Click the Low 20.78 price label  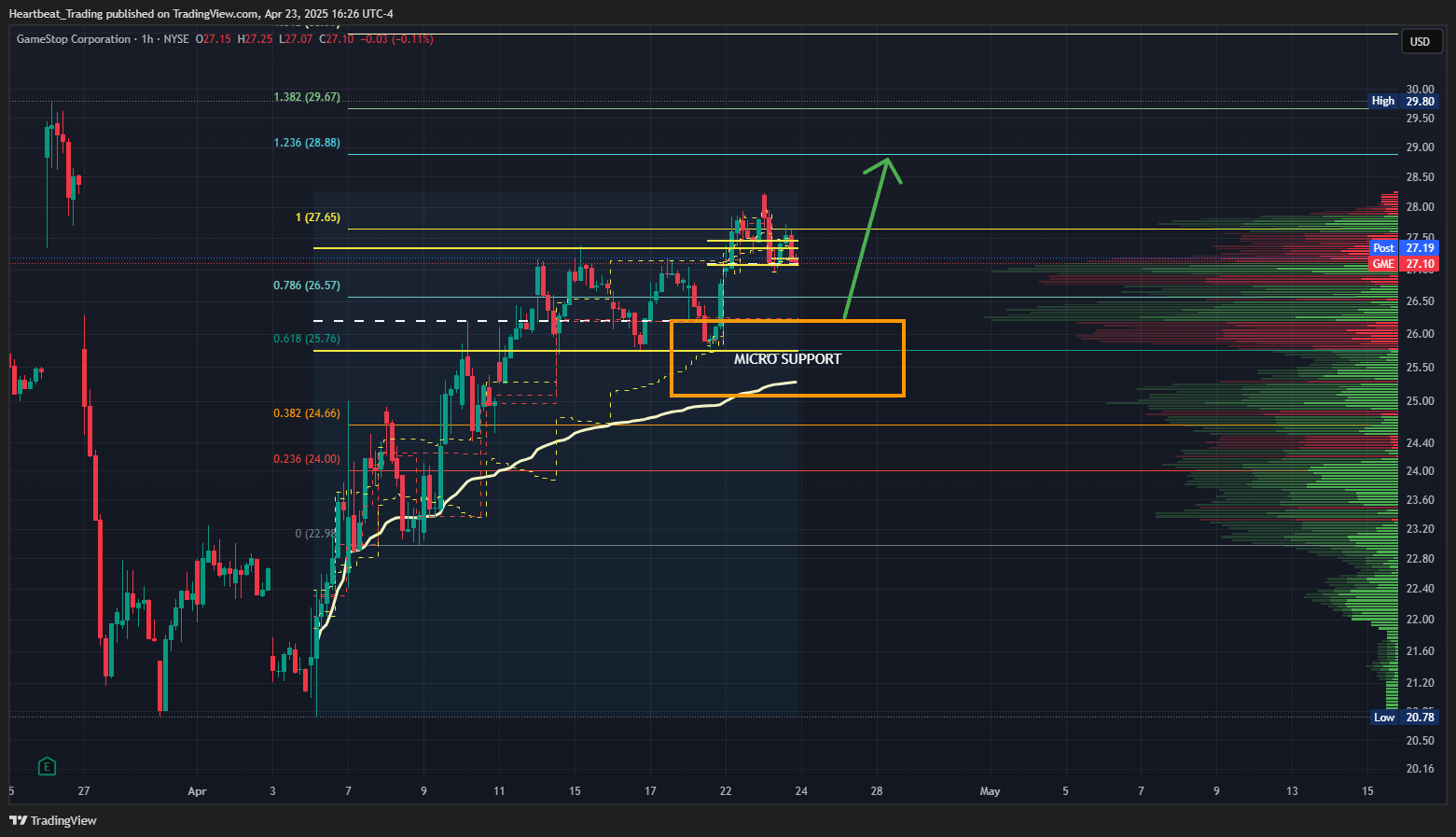coord(1404,717)
